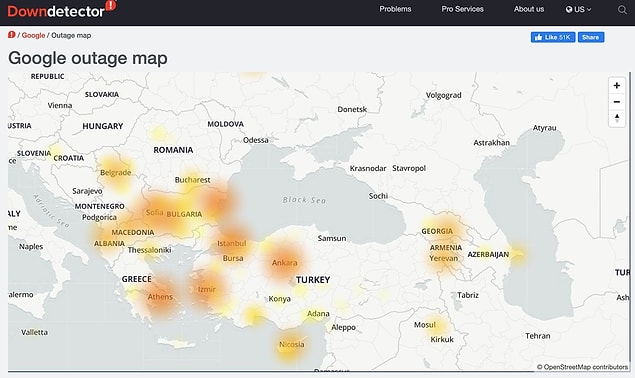Image resolution: width=635 pixels, height=378 pixels.
Task: Click the Black Sea label
Action: tap(304, 200)
